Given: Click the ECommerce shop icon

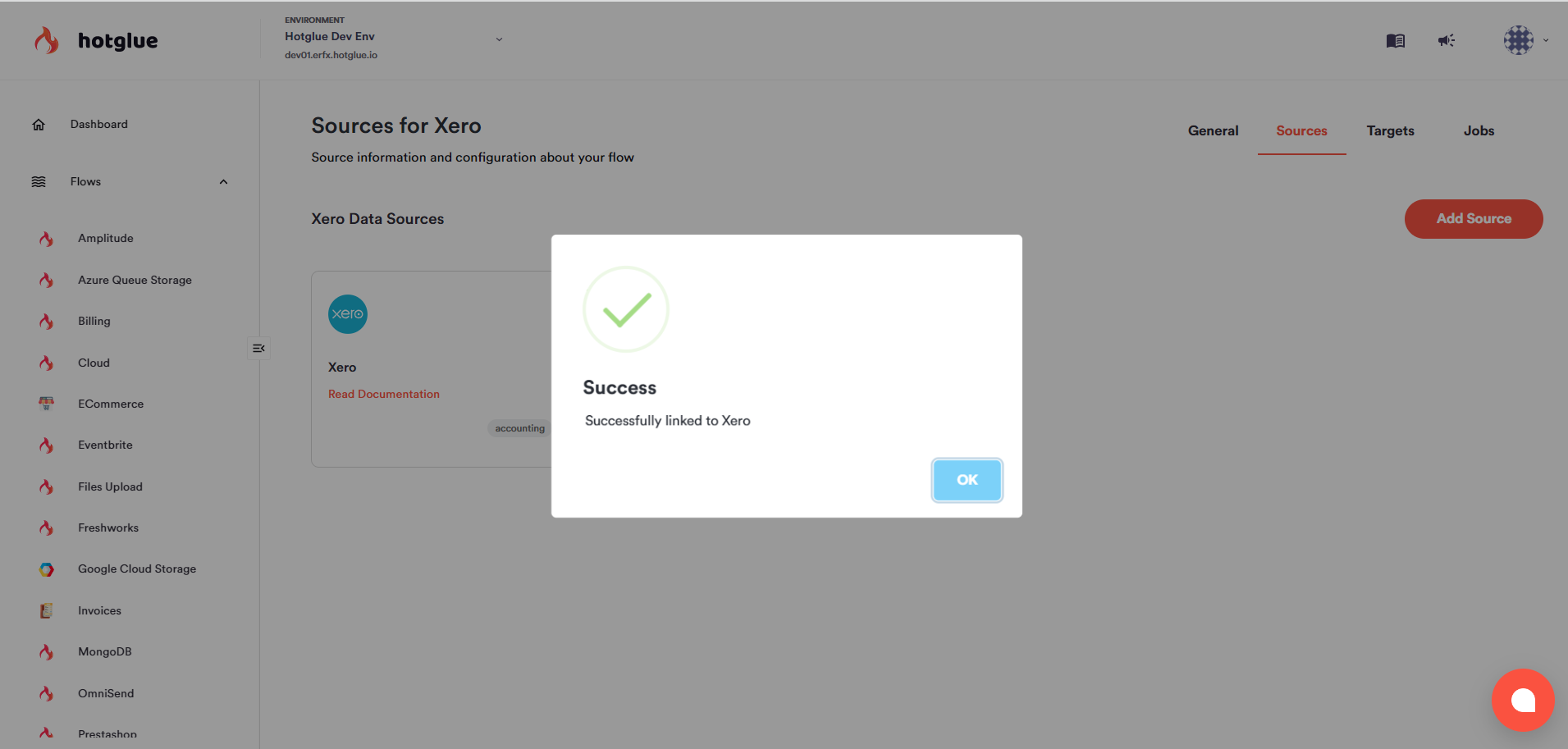Looking at the screenshot, I should point(47,404).
